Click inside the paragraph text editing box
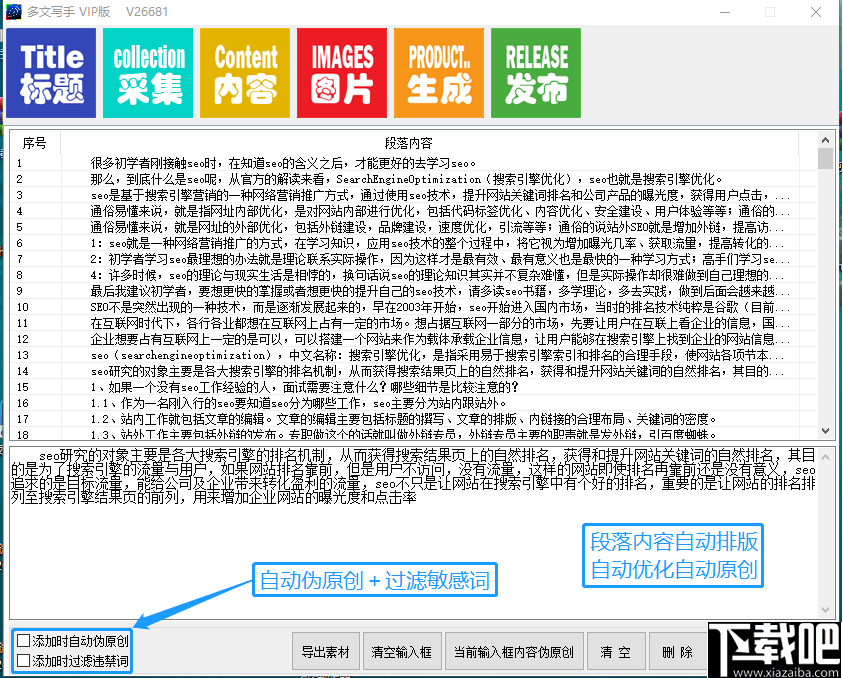843x678 pixels. coord(414,532)
